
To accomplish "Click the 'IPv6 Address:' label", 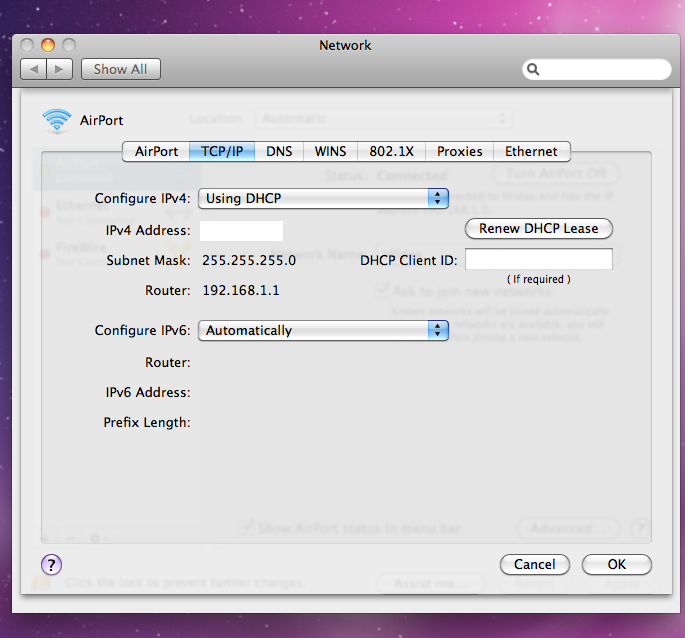I will [148, 392].
